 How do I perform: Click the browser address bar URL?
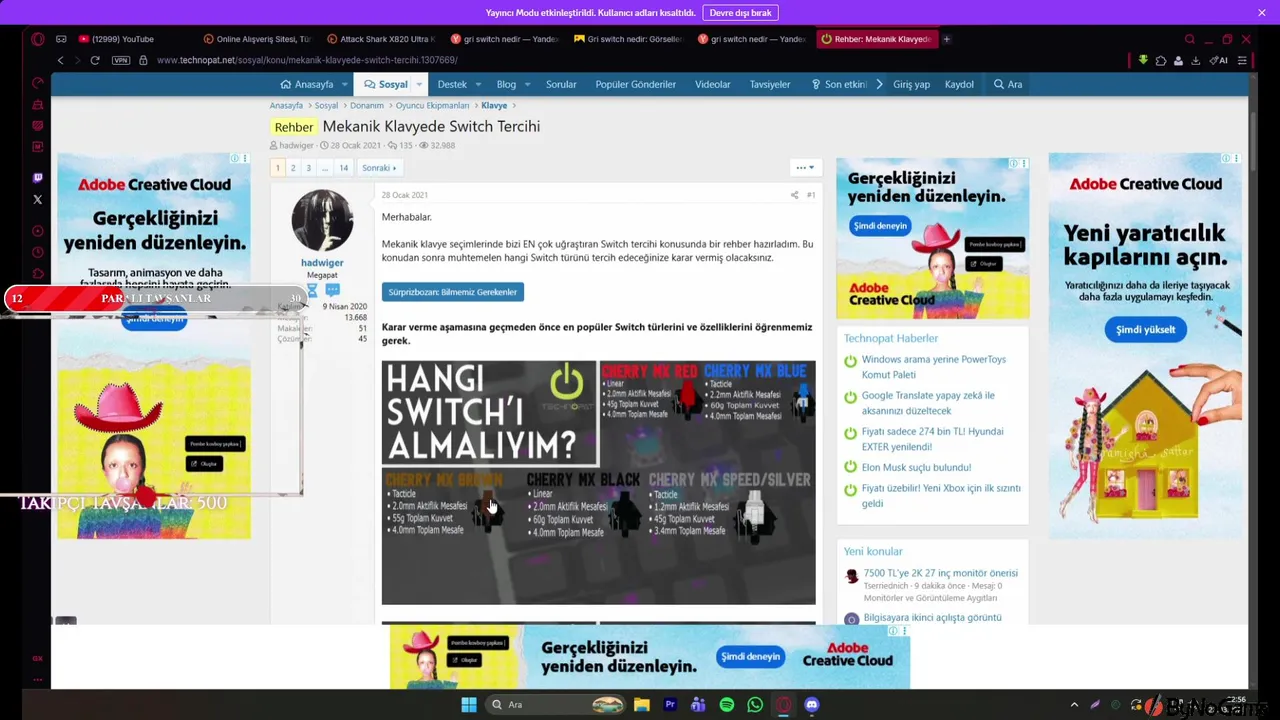click(306, 60)
